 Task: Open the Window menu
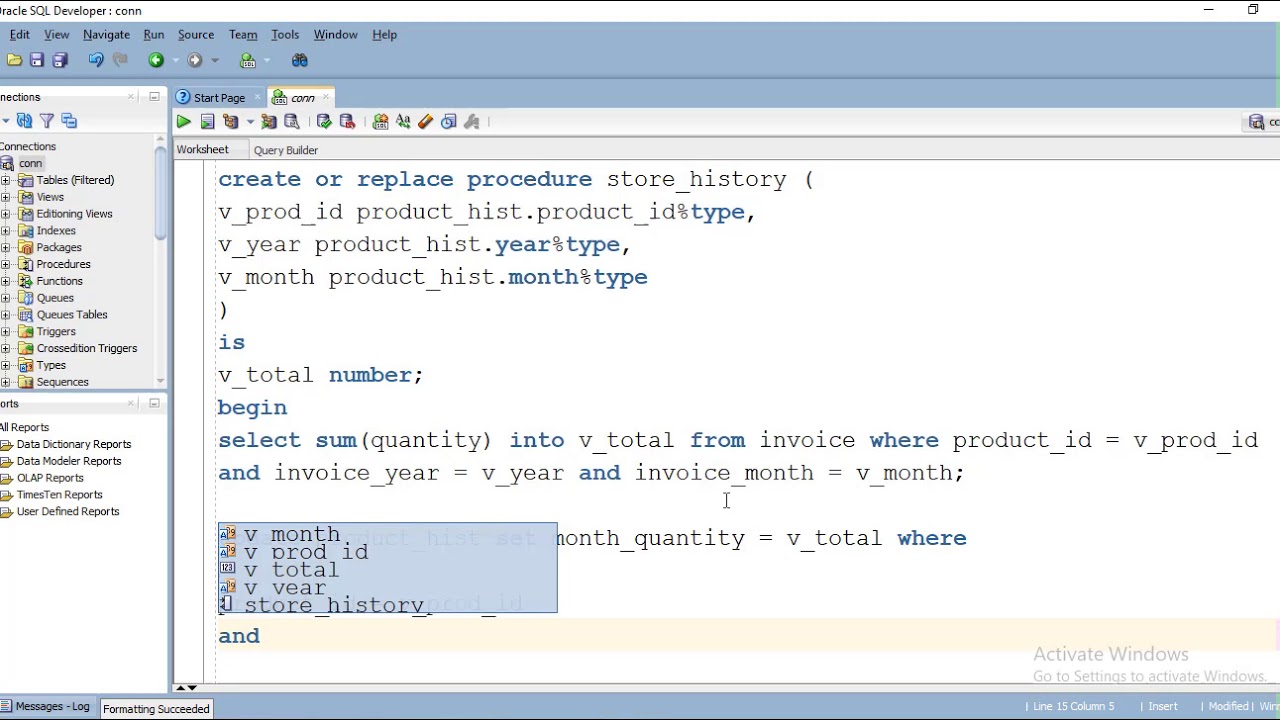[x=335, y=35]
